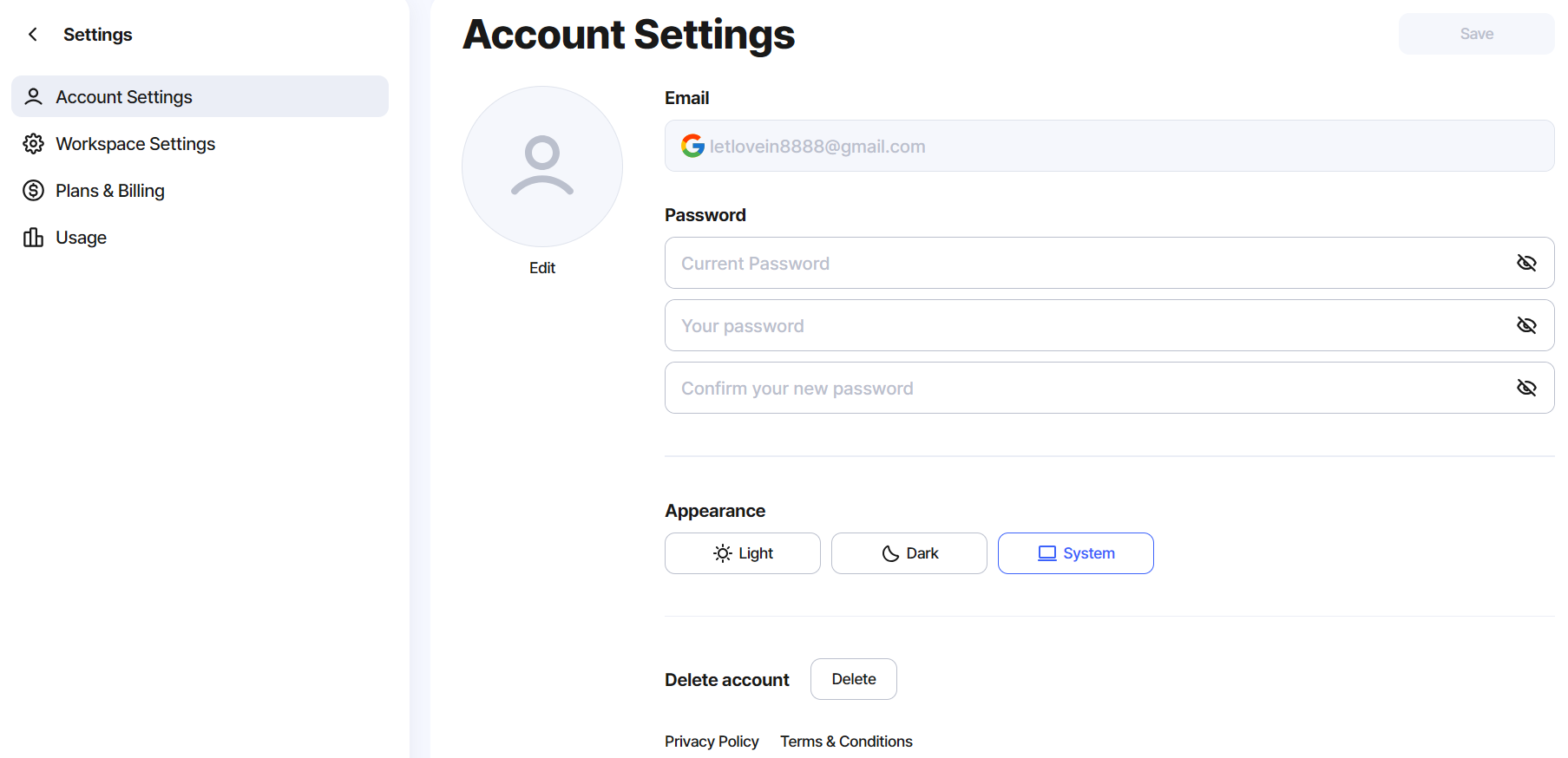
Task: Click the back arrow next to Settings
Action: point(33,35)
